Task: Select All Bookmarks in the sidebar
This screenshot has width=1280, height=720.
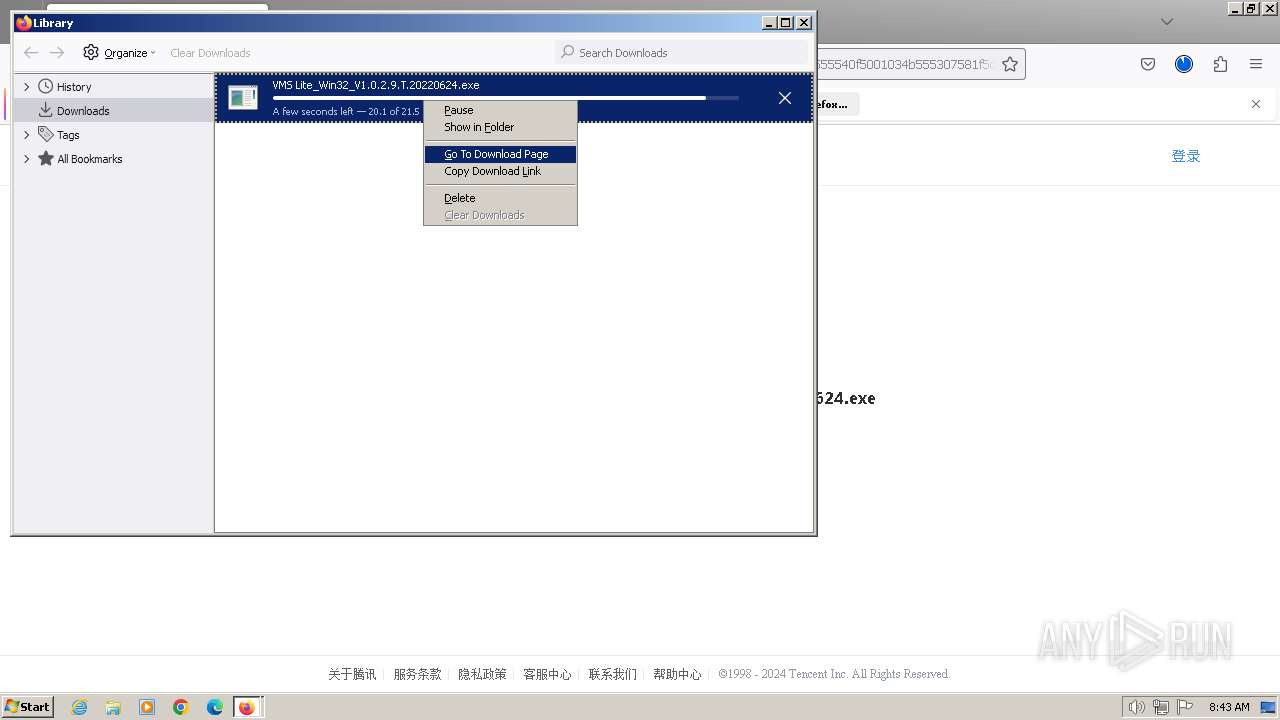Action: point(89,159)
